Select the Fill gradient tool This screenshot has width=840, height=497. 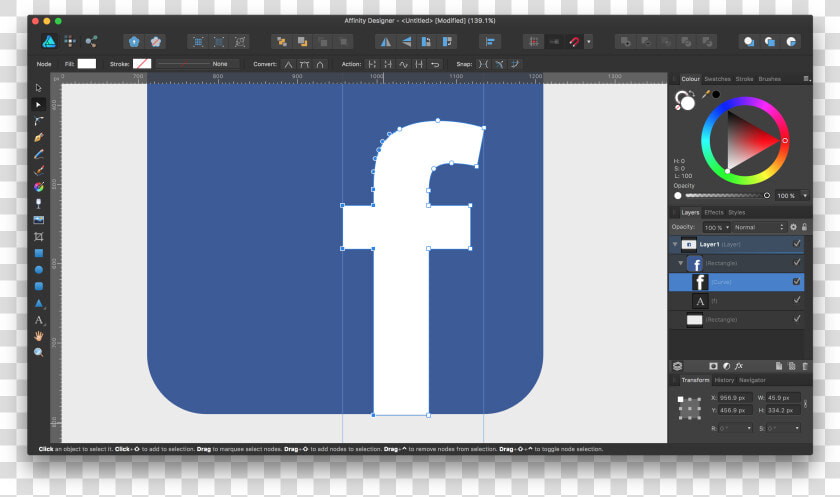[x=39, y=187]
